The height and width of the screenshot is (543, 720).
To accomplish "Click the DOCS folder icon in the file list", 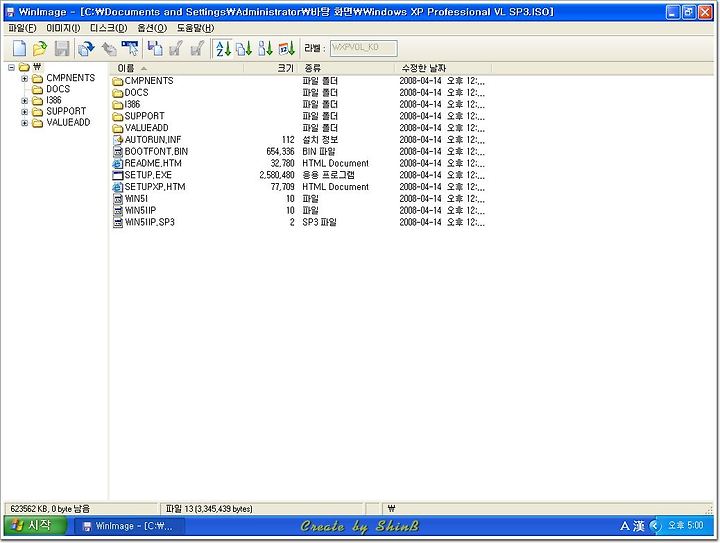I will 118,93.
